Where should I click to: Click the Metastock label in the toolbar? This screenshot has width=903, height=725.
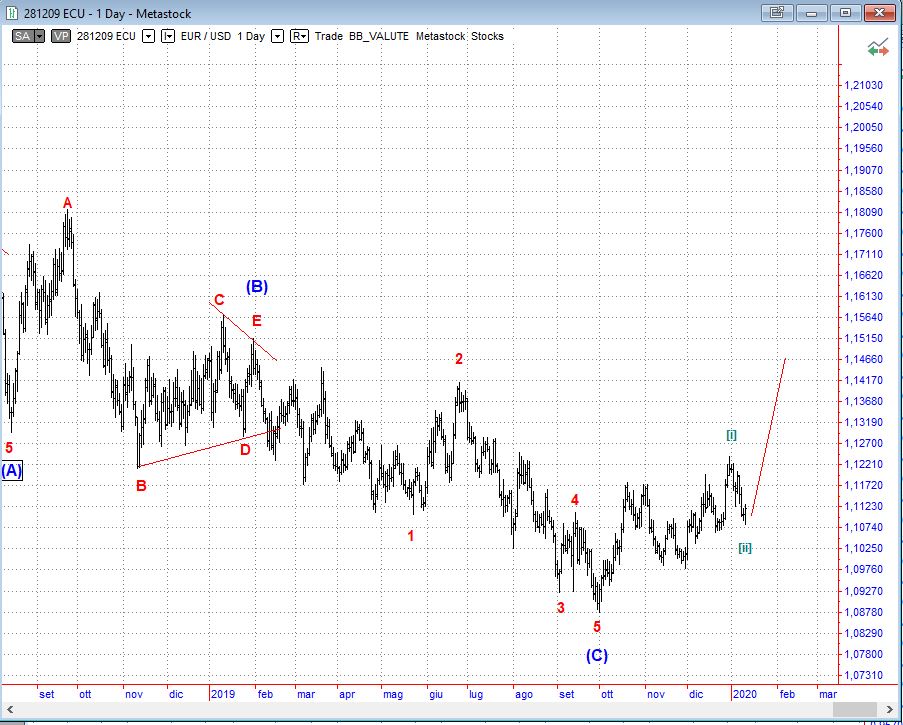(441, 36)
